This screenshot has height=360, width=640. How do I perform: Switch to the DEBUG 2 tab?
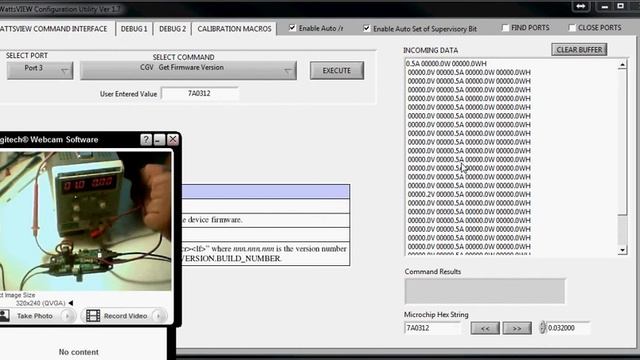click(172, 29)
